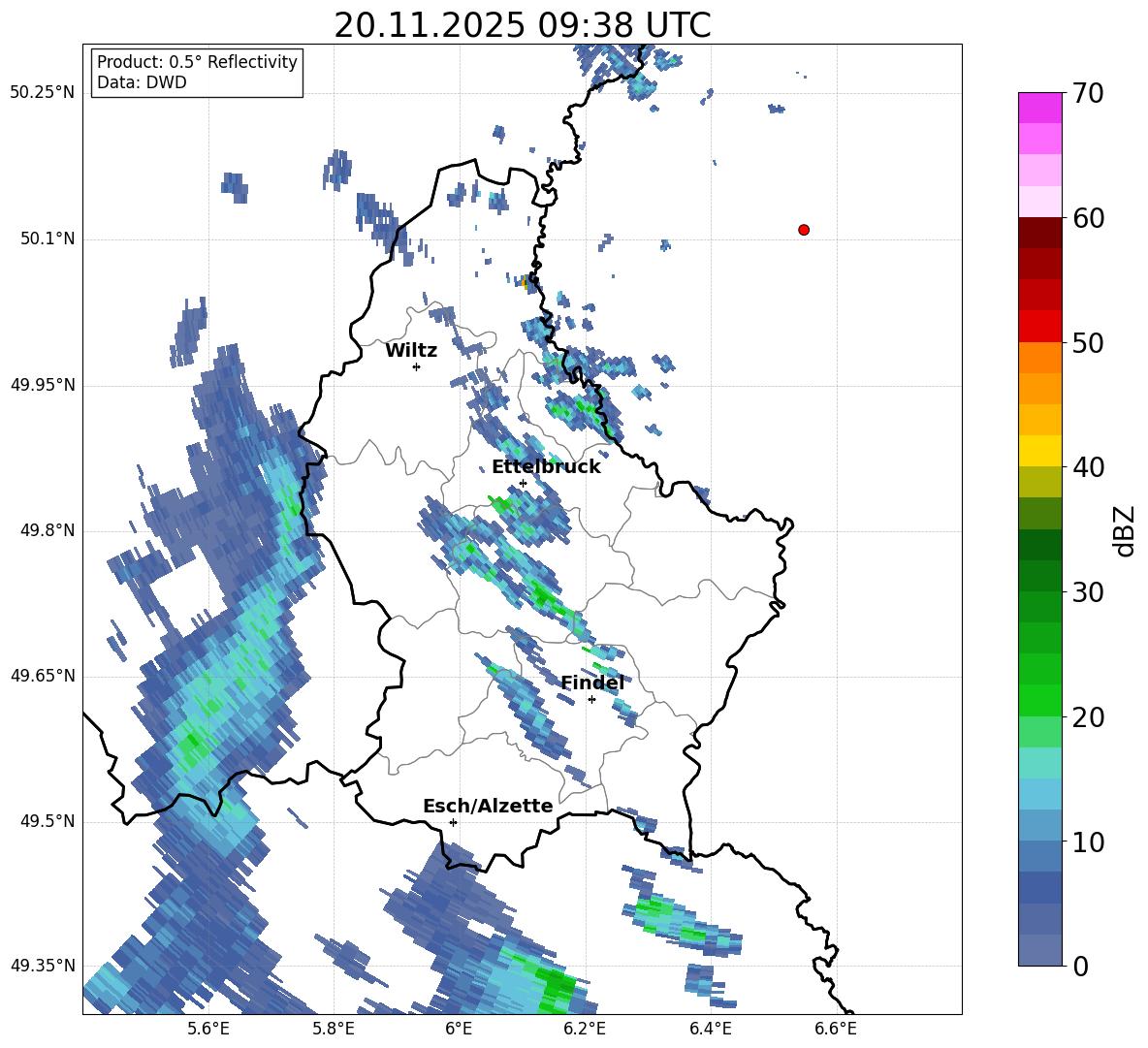This screenshot has height=1048, width=1148.
Task: Click the Esch/Alzette cross marker
Action: pyautogui.click(x=453, y=822)
